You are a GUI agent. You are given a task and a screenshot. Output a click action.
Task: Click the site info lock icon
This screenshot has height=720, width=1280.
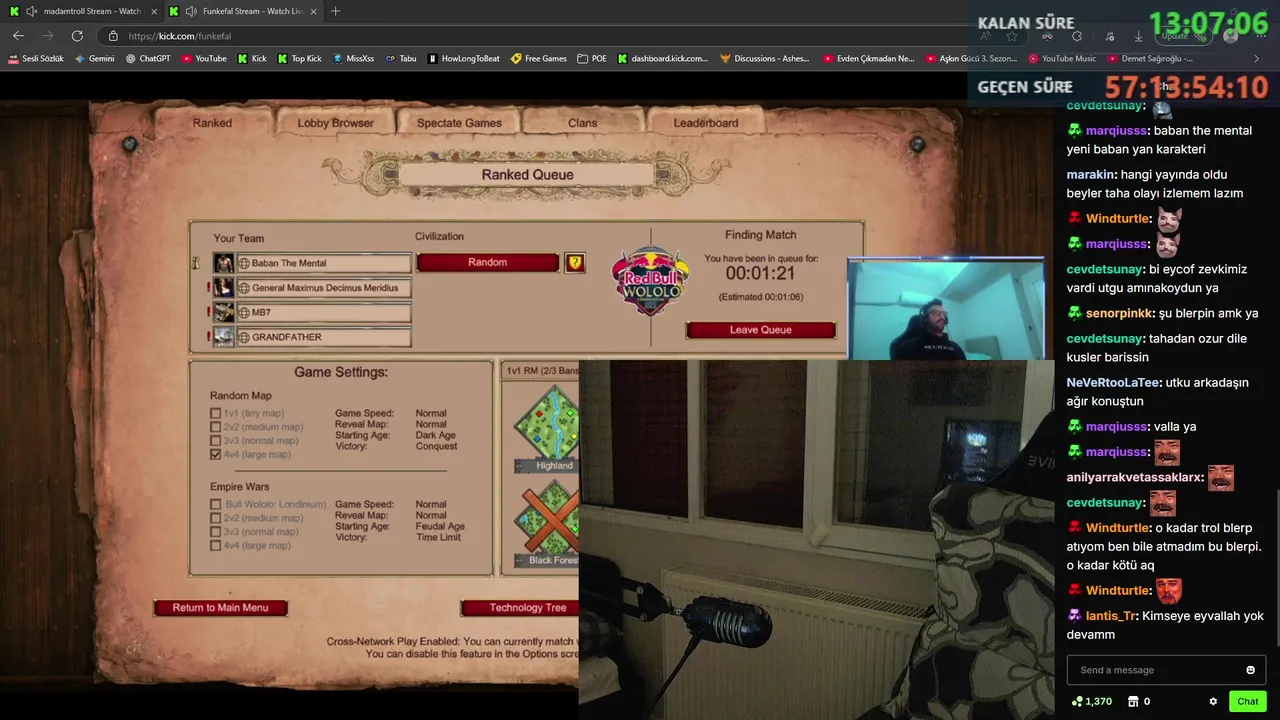tap(114, 36)
